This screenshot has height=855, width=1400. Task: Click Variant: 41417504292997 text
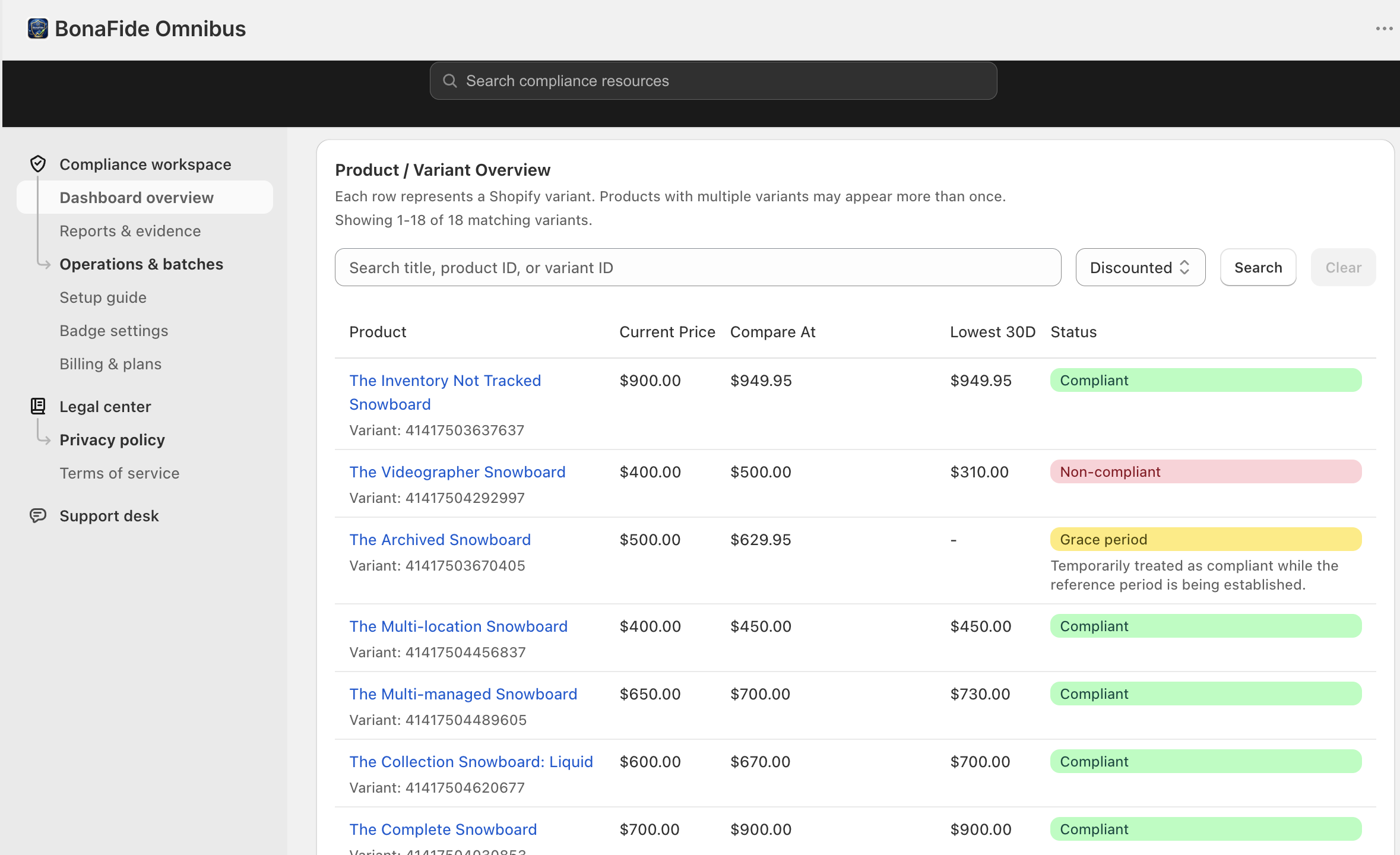pos(437,498)
